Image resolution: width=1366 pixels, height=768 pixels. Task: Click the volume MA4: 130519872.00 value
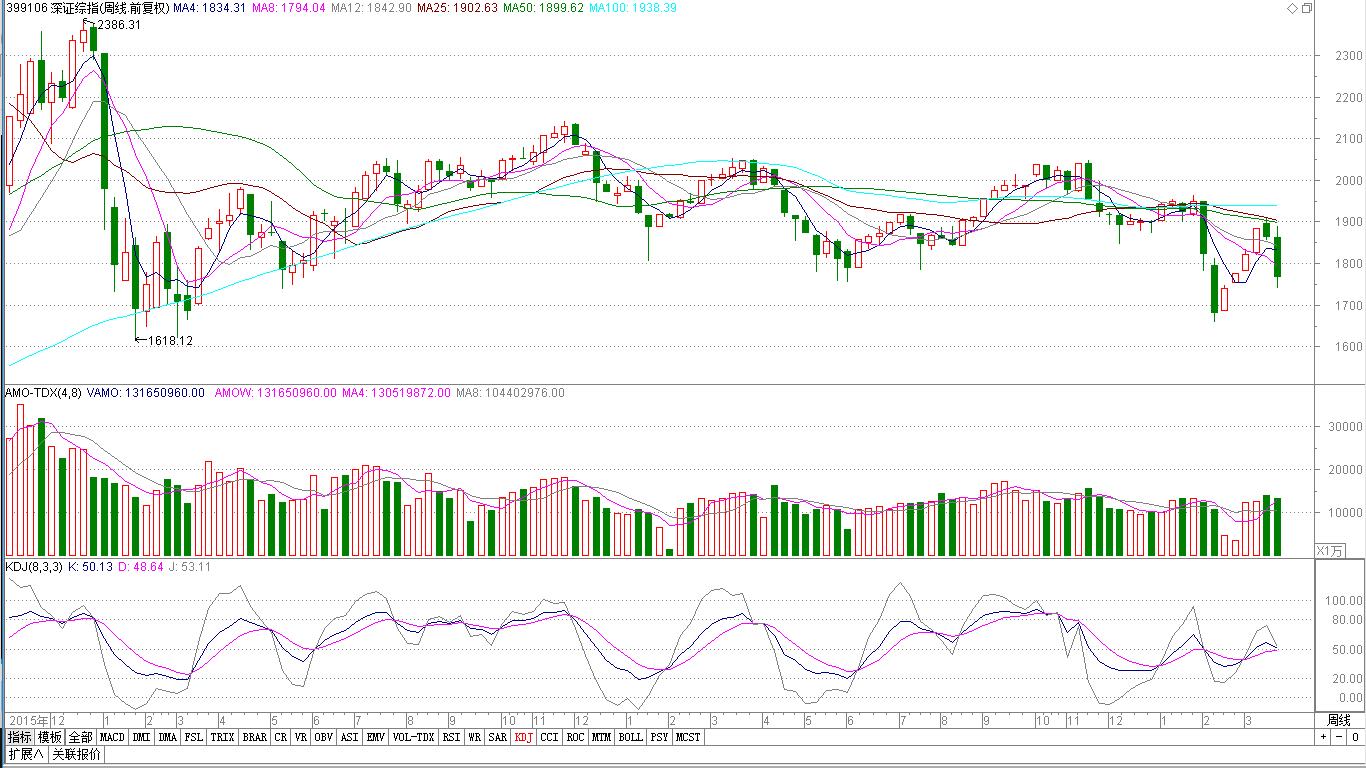(397, 393)
